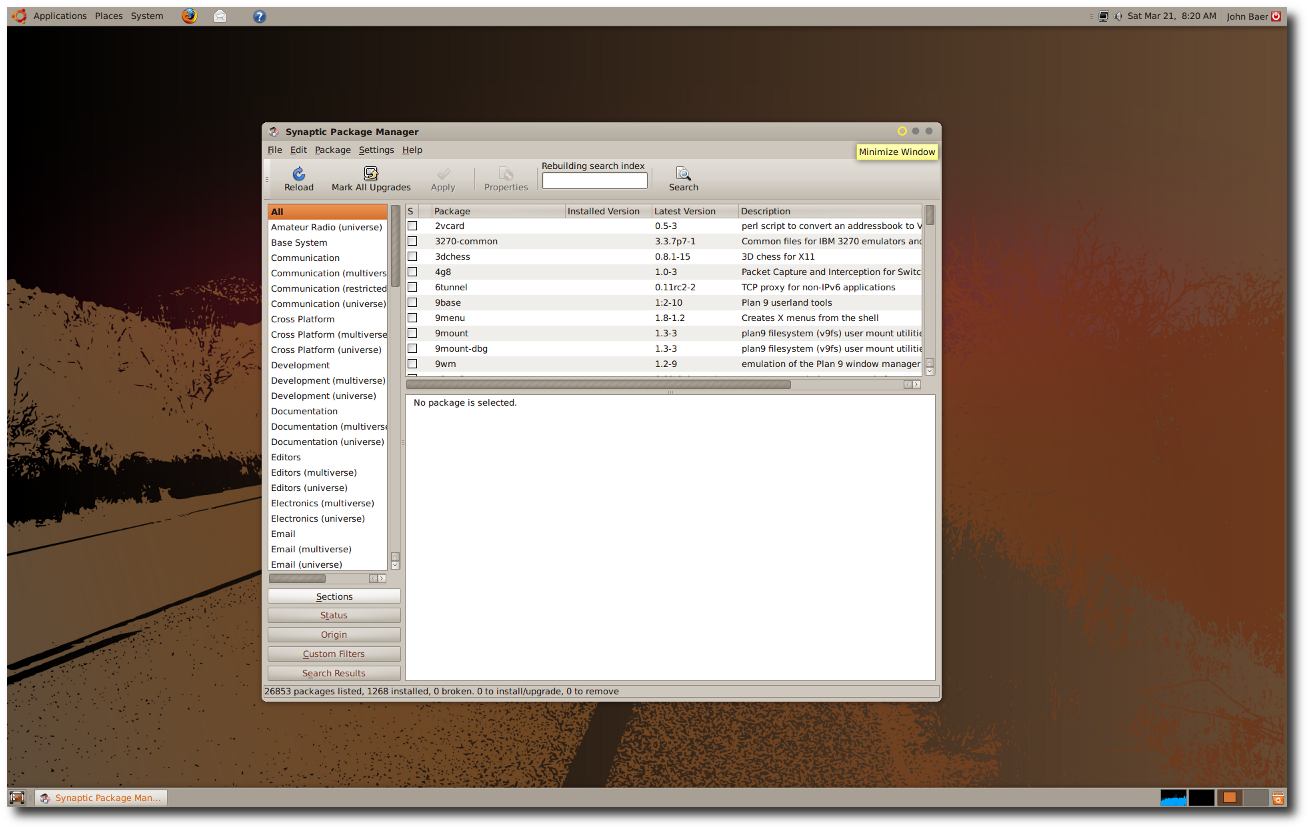The height and width of the screenshot is (830, 1310).
Task: Open the Package menu
Action: point(333,150)
